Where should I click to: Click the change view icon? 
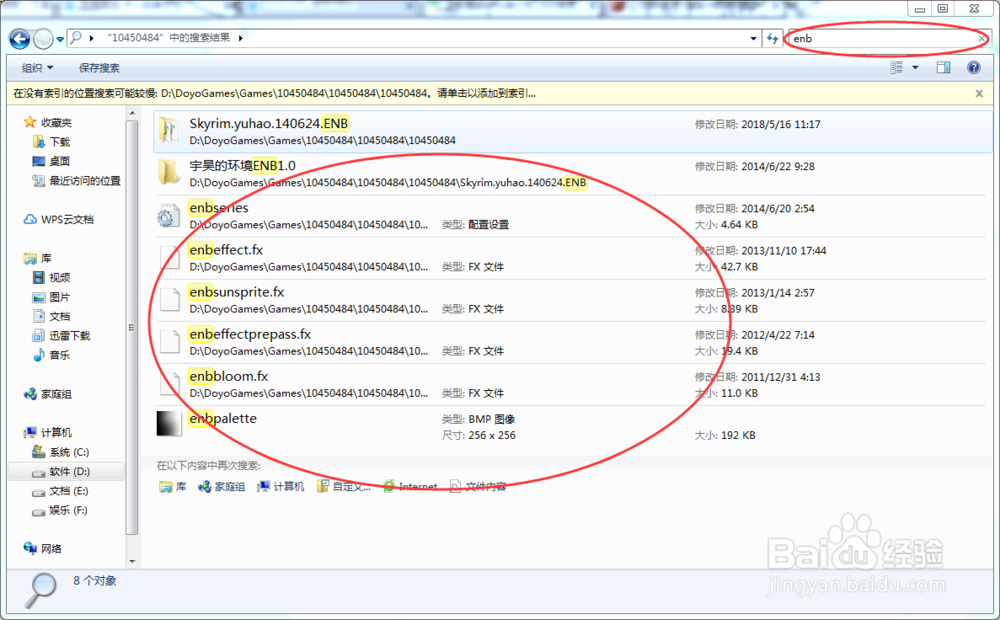pos(896,67)
